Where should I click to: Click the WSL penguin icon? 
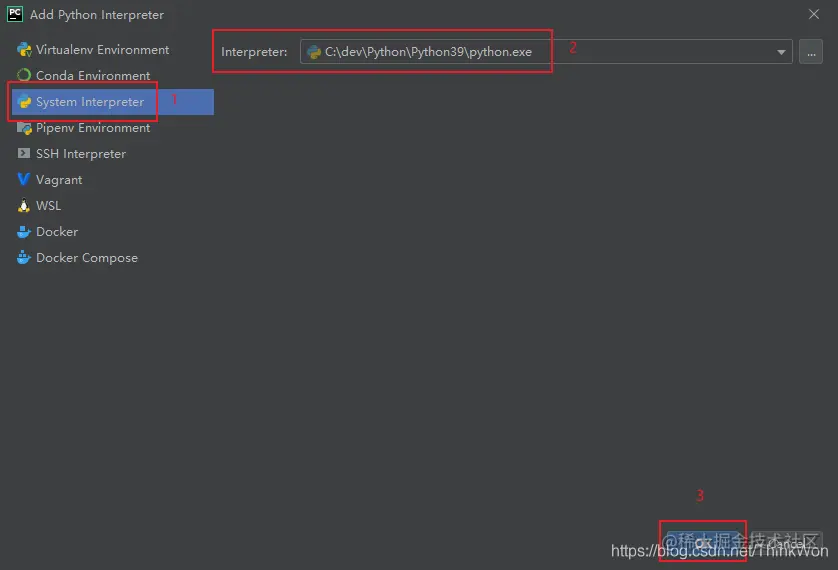[x=24, y=205]
